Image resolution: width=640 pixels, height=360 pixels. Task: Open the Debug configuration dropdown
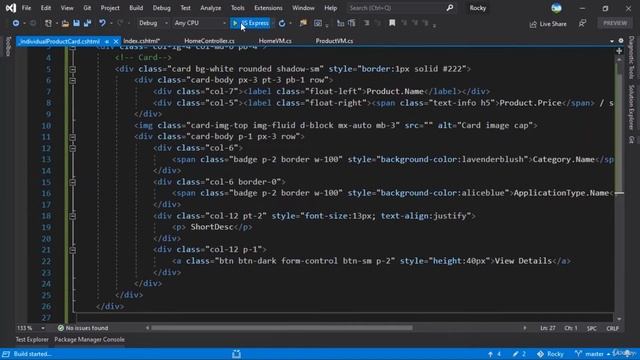153,23
